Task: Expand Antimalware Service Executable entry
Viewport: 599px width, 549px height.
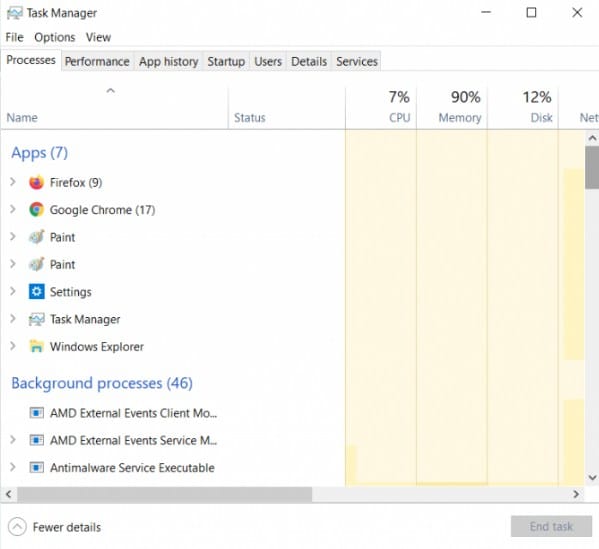Action: 13,467
